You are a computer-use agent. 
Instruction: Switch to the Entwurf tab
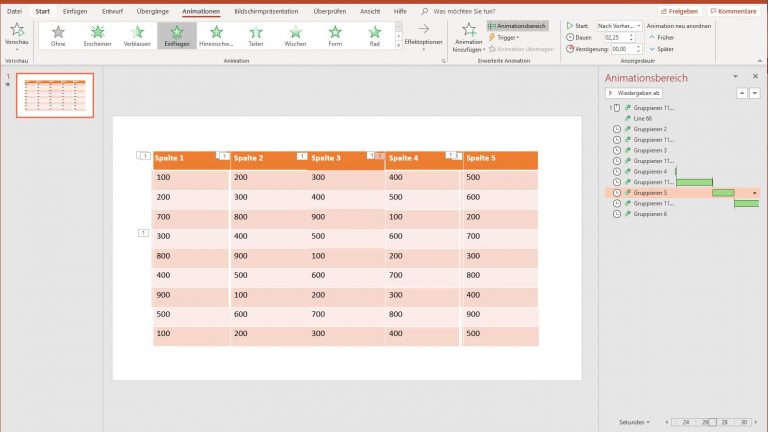(112, 11)
